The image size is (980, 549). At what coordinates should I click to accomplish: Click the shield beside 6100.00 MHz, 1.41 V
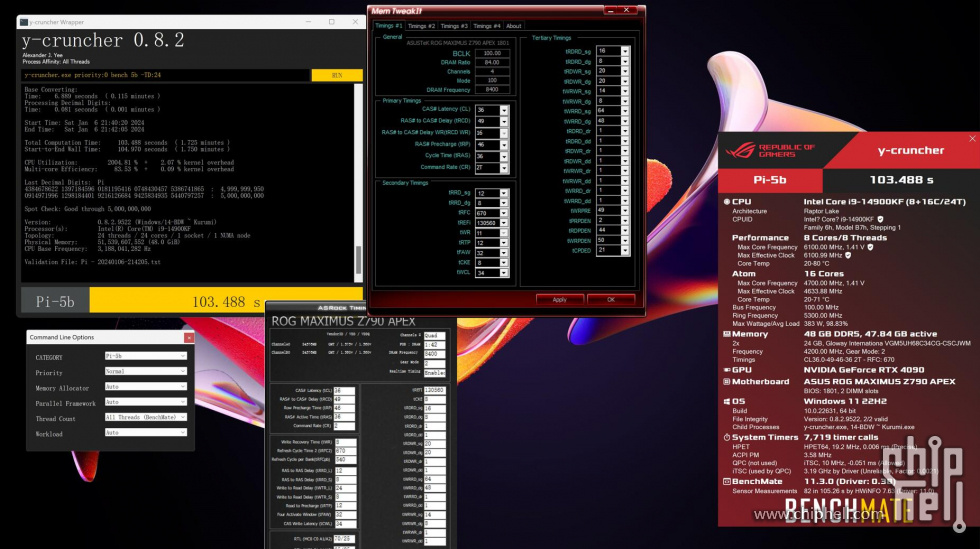click(870, 247)
